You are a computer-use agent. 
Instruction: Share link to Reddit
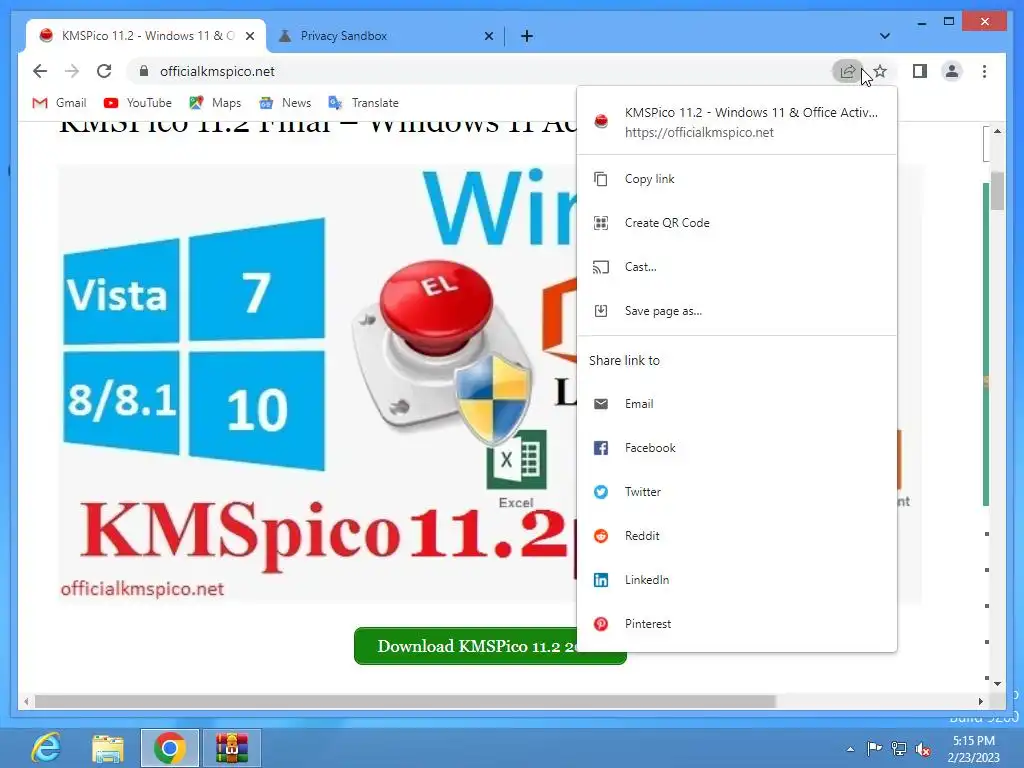click(x=737, y=536)
